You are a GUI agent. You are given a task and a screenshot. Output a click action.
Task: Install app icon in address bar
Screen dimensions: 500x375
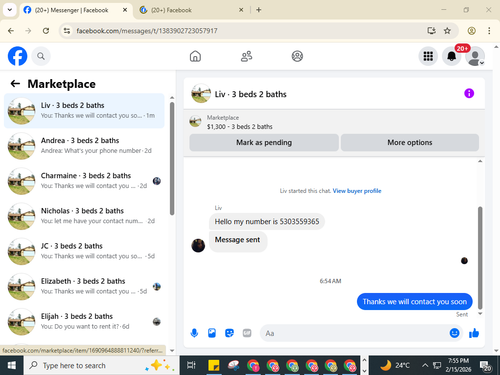click(x=431, y=31)
